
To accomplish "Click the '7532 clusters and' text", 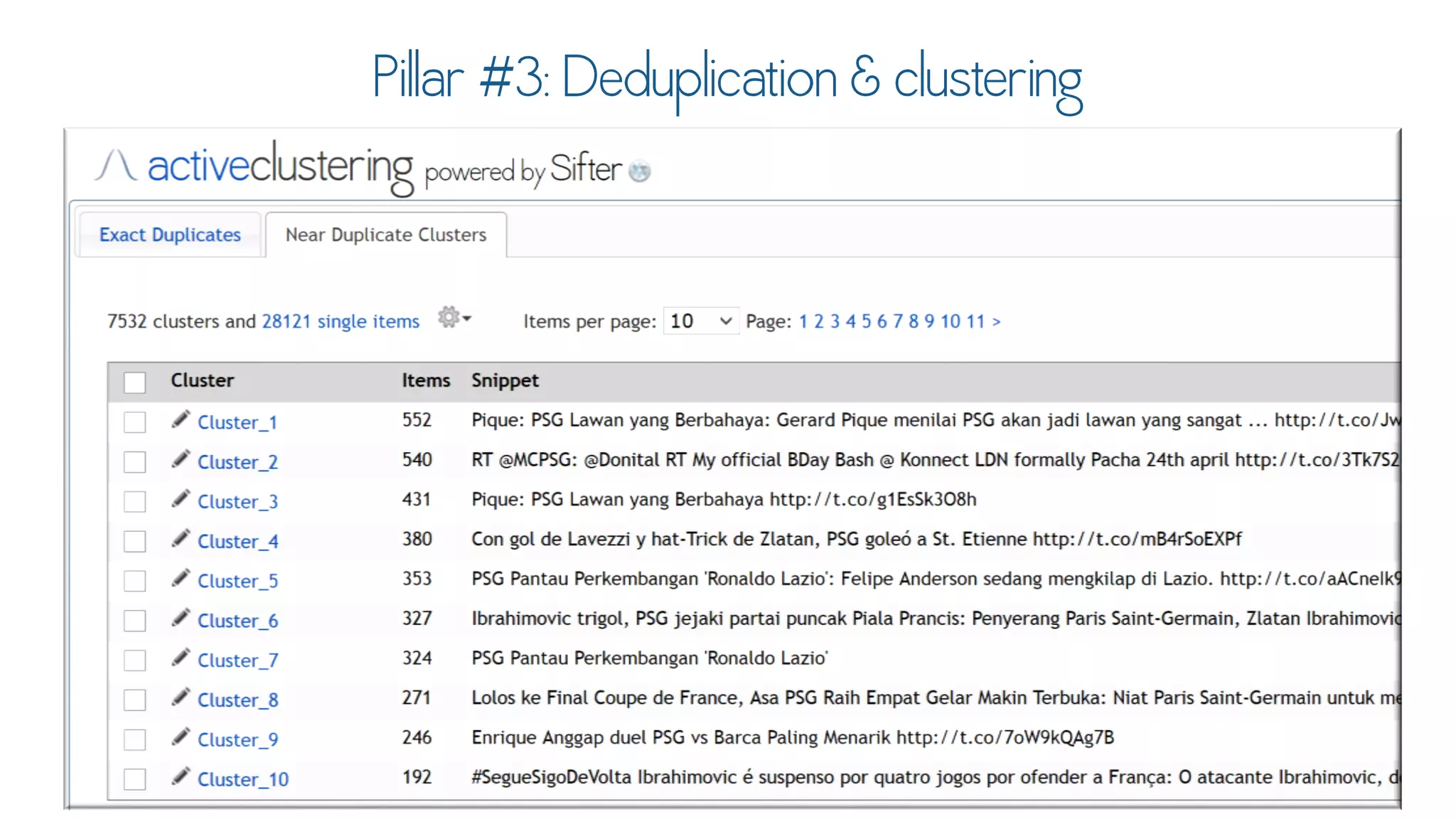I will coord(182,321).
